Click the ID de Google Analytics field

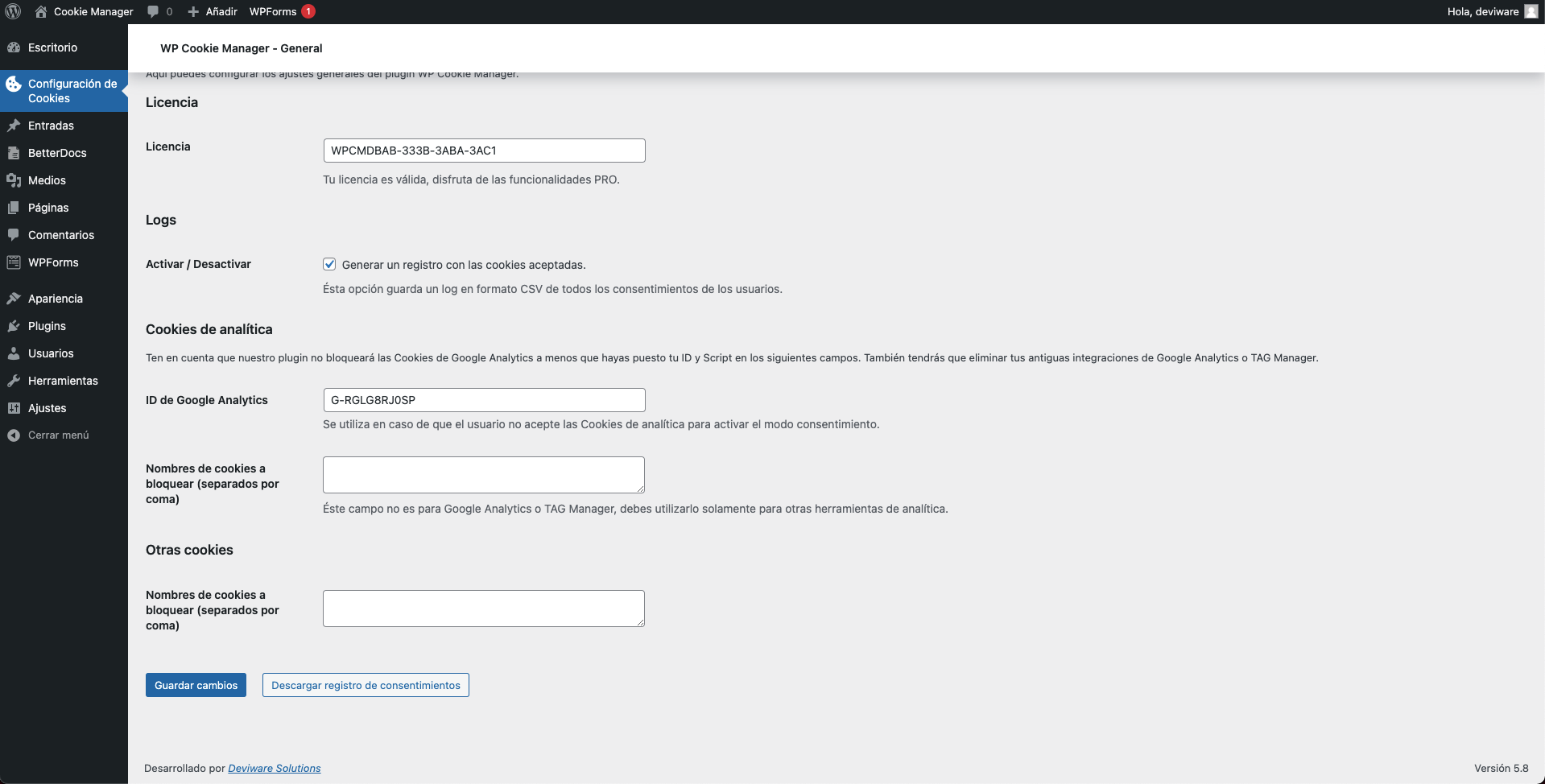[484, 400]
